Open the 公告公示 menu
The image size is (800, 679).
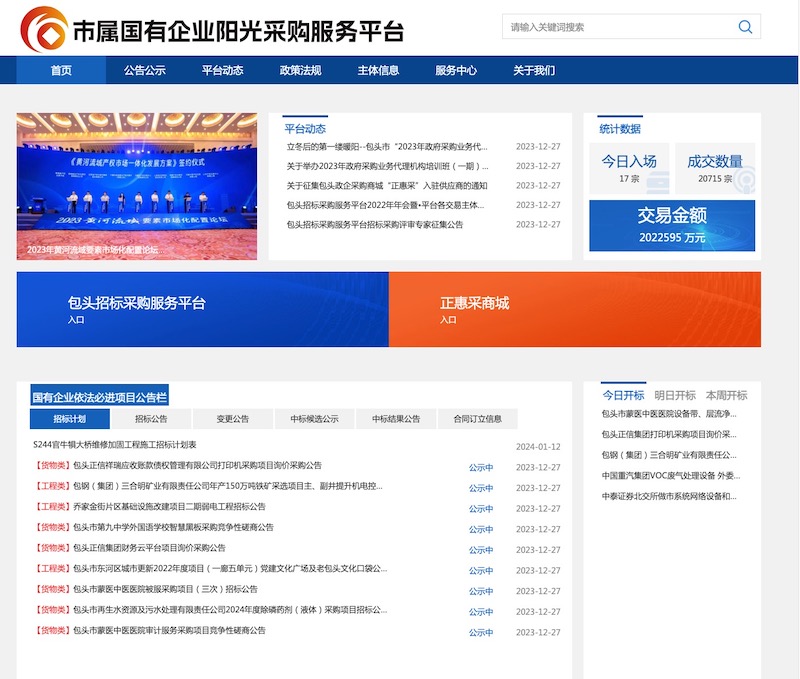tap(145, 70)
